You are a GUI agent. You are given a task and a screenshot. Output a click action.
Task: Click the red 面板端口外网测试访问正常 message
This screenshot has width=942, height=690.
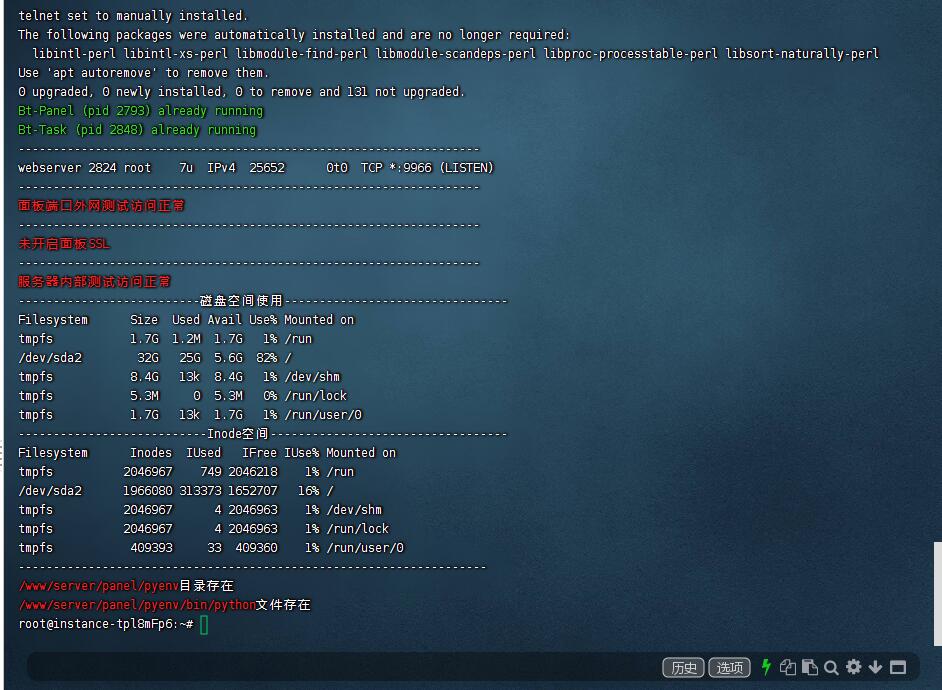[x=101, y=206]
